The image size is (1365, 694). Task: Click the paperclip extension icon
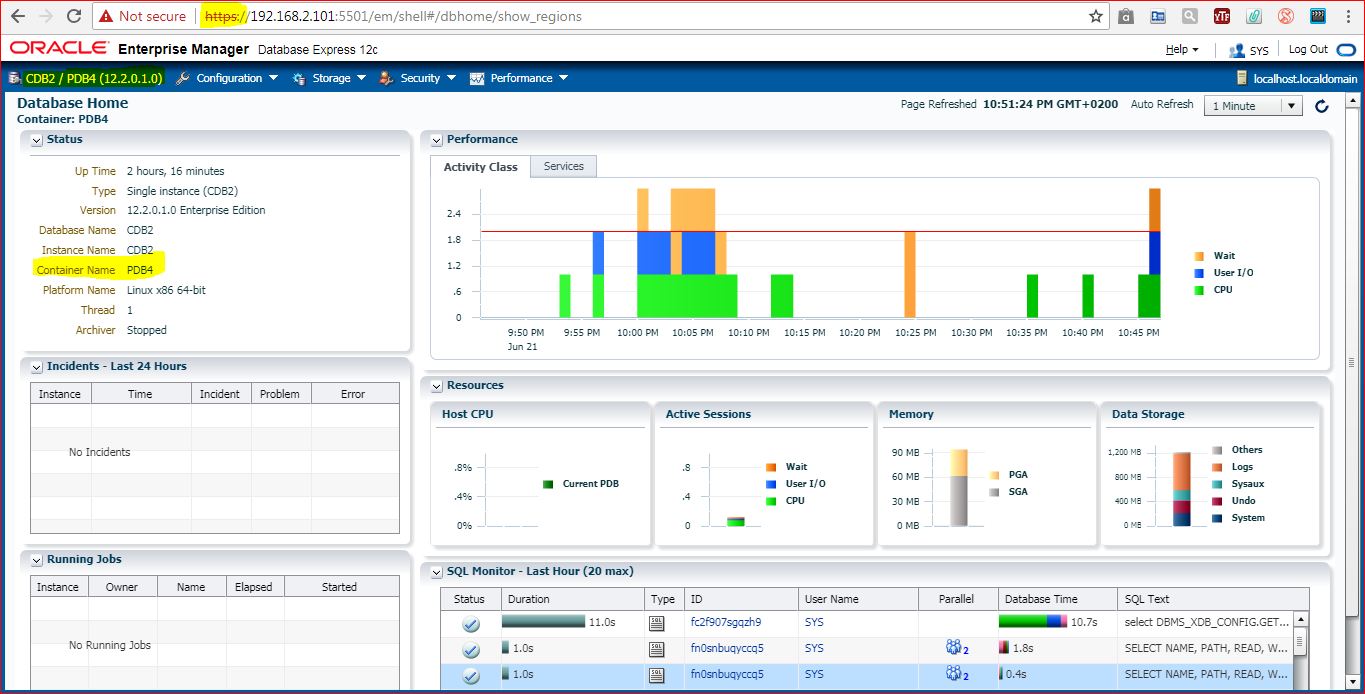coord(1254,16)
